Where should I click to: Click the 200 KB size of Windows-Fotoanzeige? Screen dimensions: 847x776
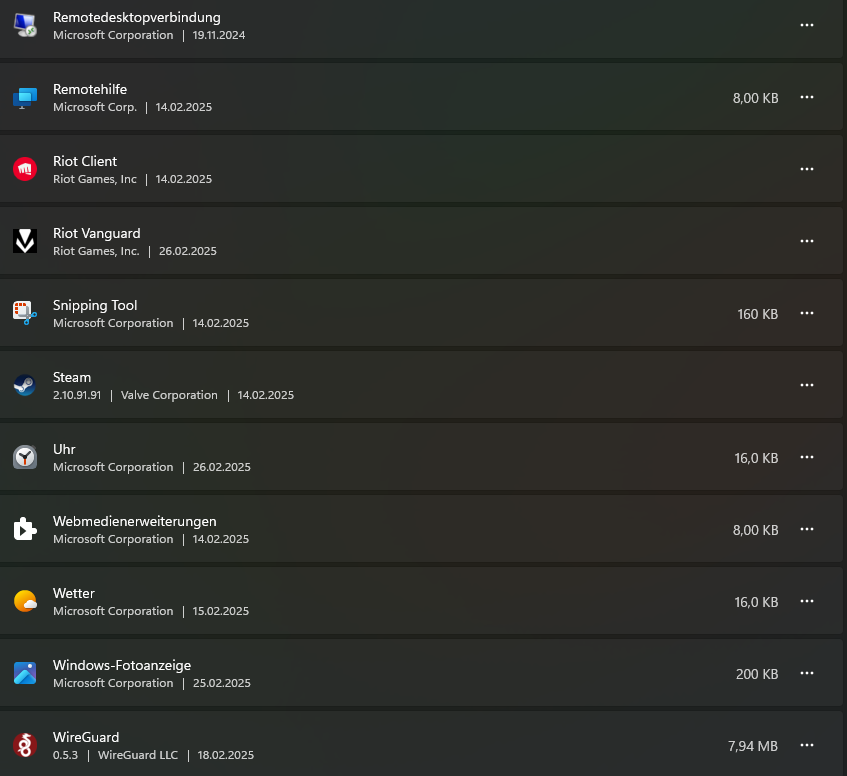coord(757,674)
